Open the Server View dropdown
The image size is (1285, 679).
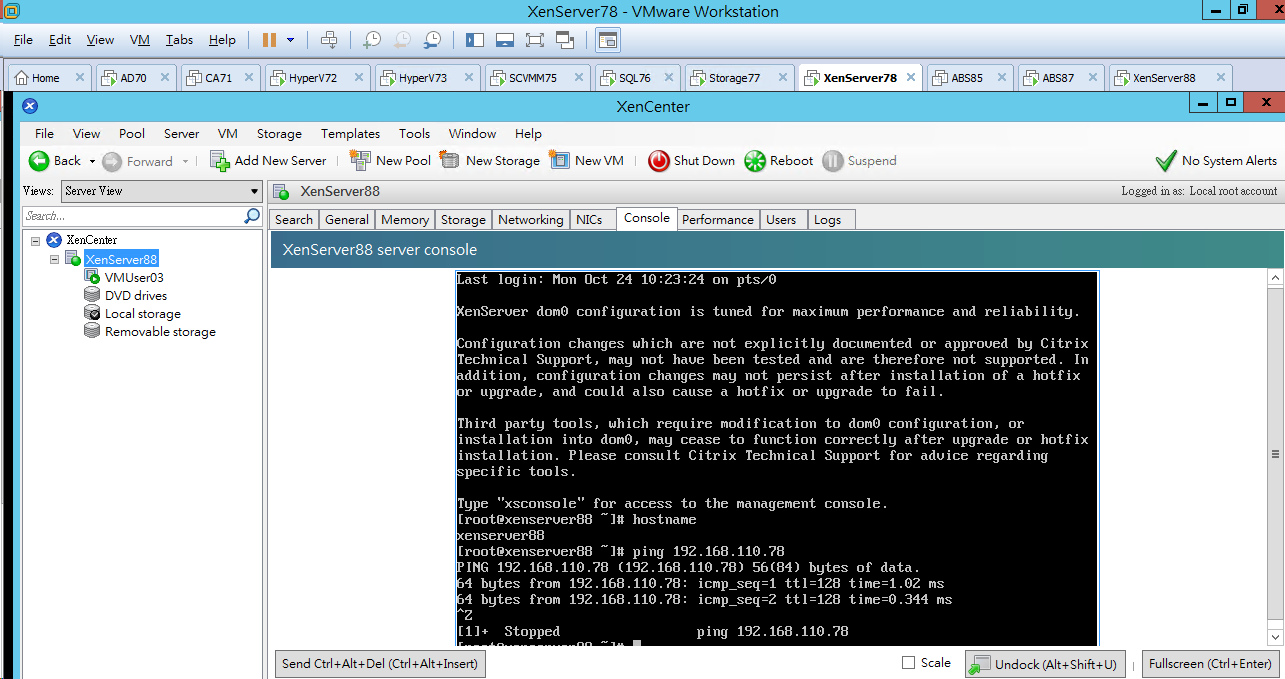click(162, 191)
